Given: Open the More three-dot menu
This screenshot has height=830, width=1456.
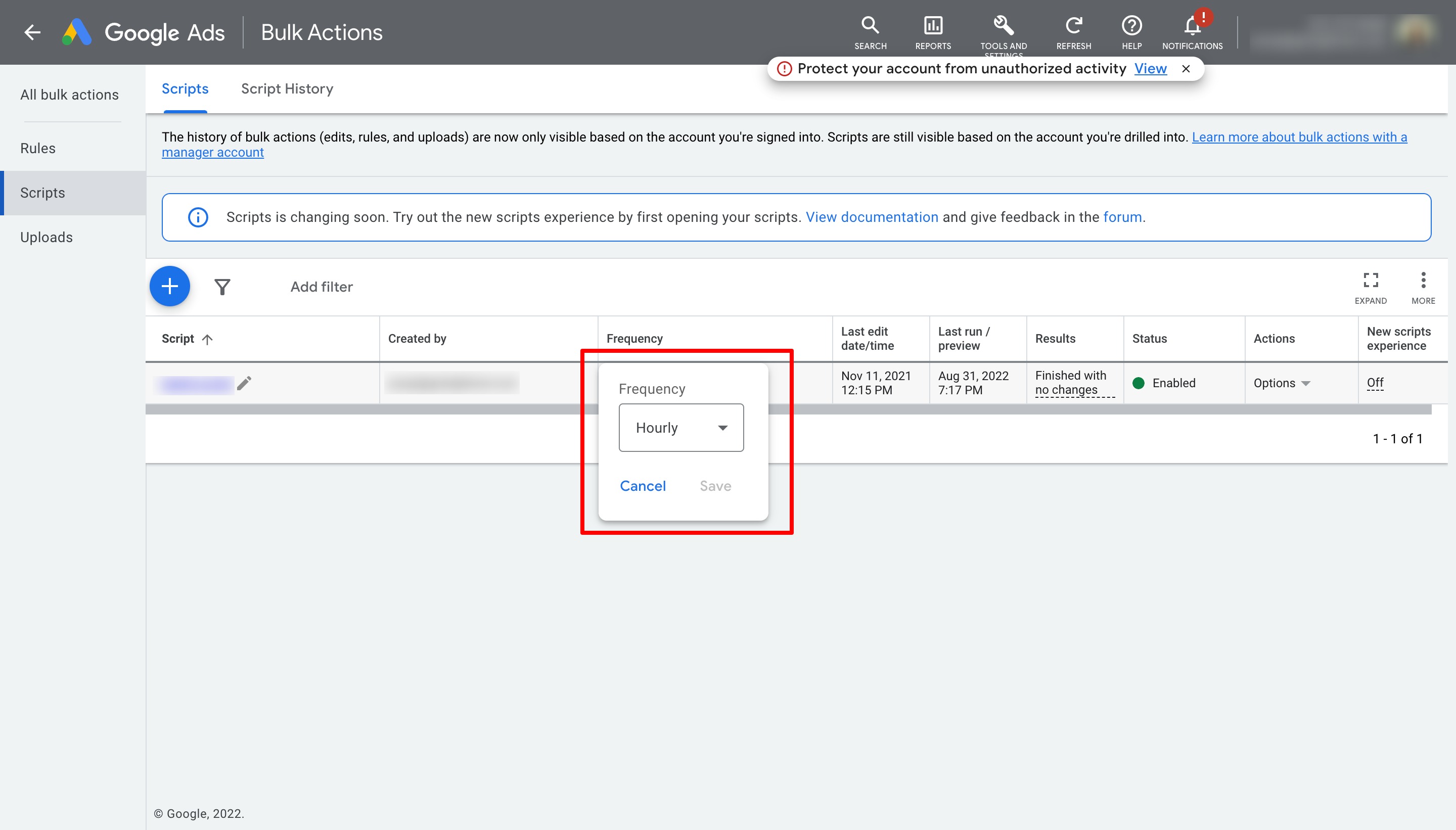Looking at the screenshot, I should (1423, 281).
